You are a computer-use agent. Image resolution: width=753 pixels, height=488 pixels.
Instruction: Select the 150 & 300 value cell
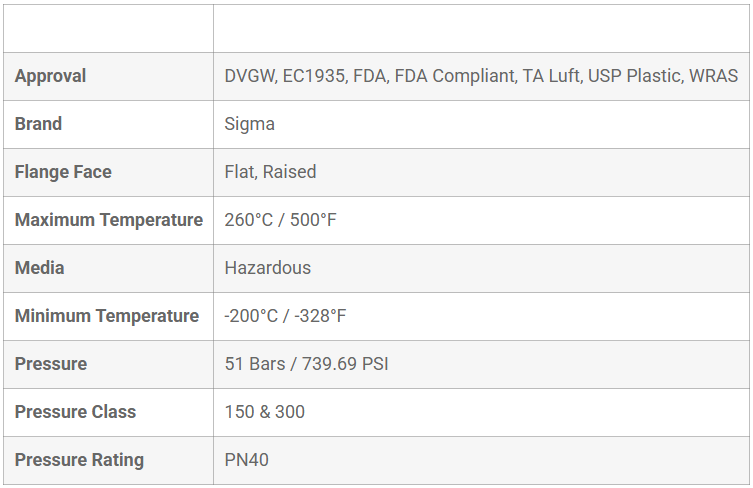265,412
